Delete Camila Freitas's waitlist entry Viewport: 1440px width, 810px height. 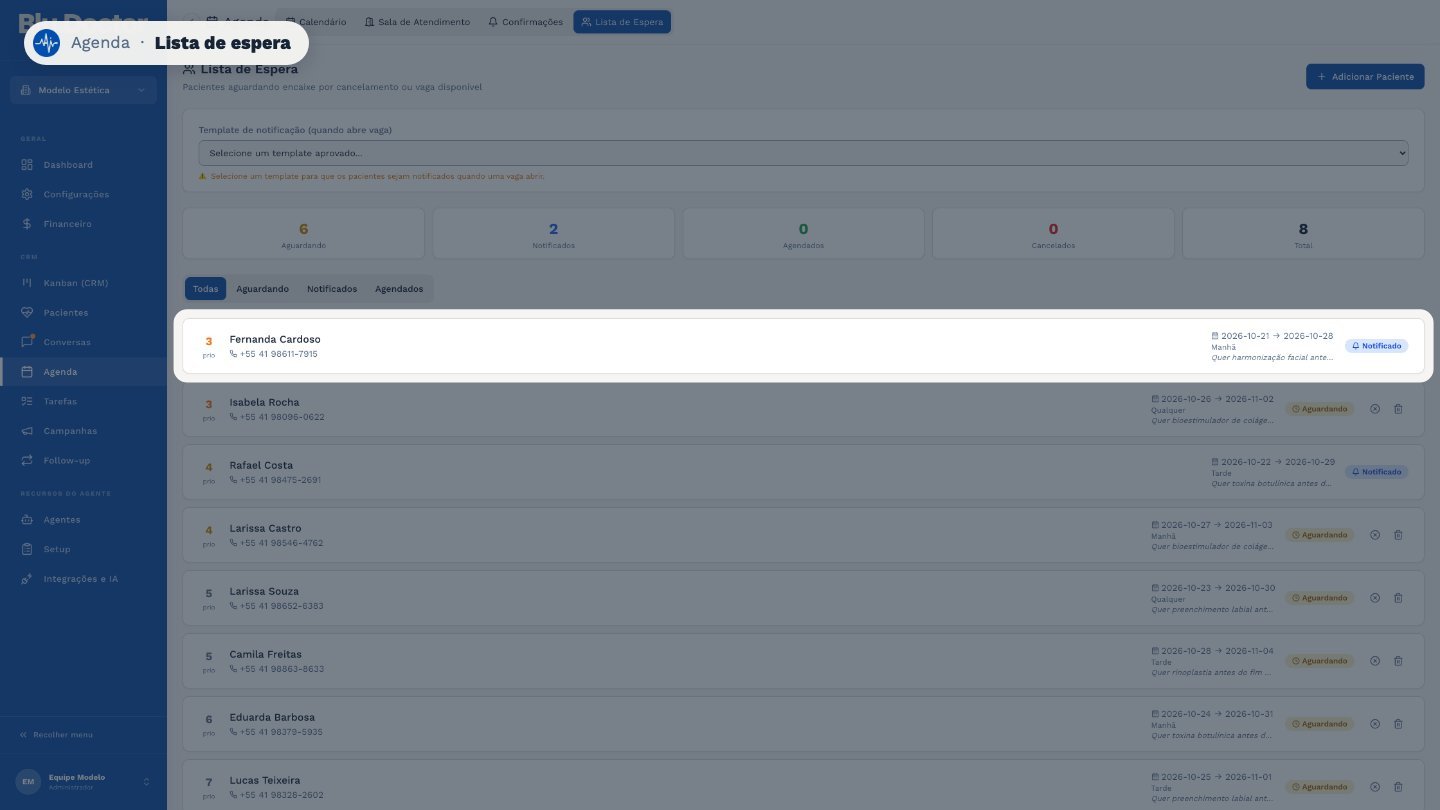click(1398, 661)
